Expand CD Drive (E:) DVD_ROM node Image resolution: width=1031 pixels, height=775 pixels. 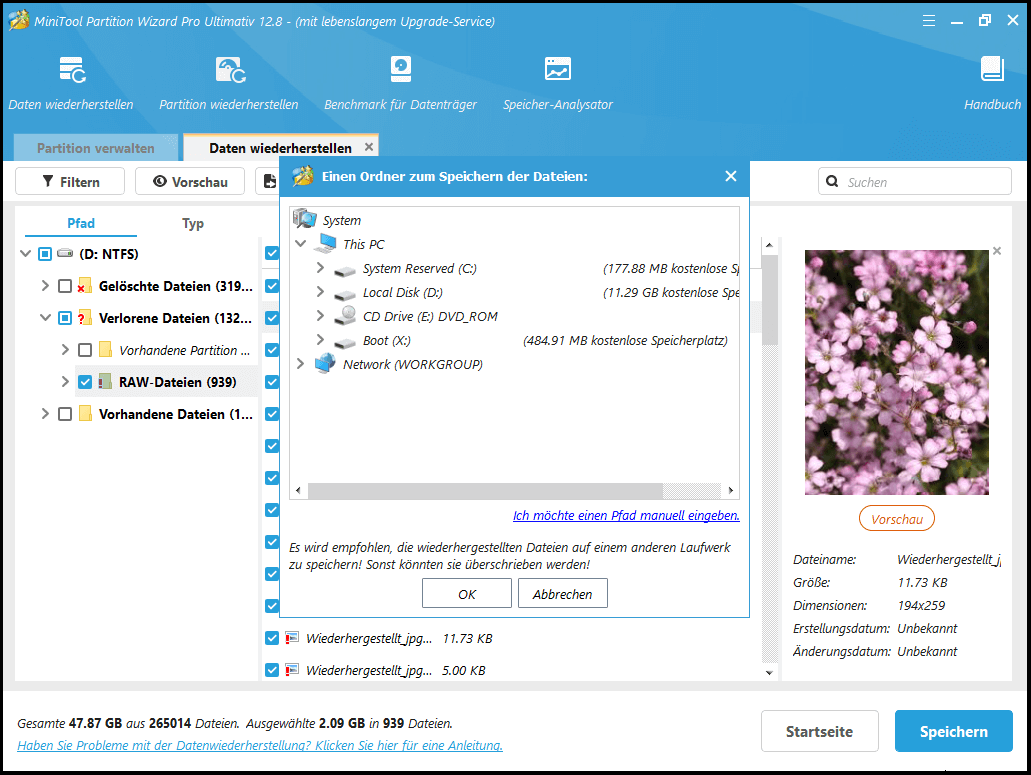tap(320, 316)
